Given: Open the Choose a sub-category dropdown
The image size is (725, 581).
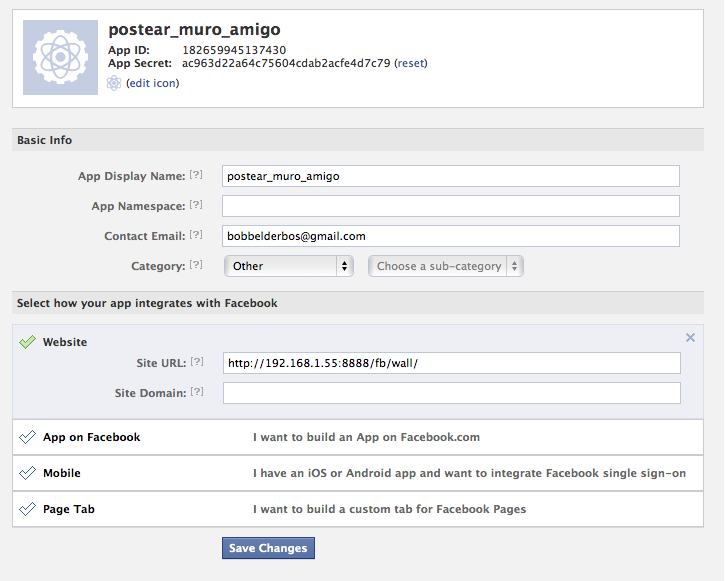Looking at the screenshot, I should pos(446,266).
